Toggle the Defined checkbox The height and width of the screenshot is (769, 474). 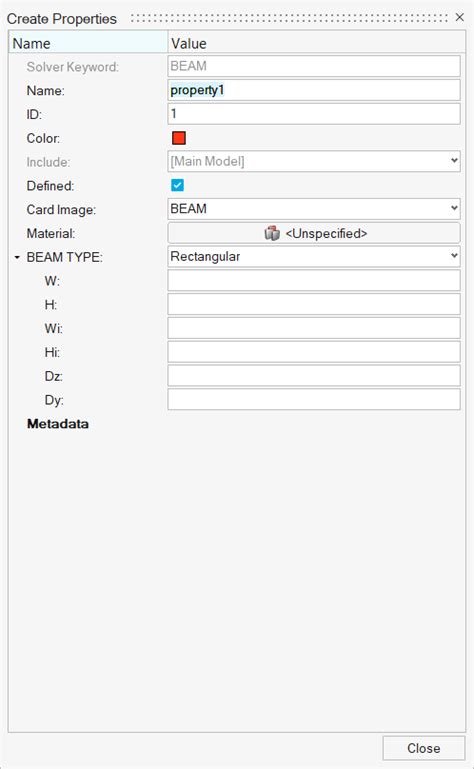(178, 185)
